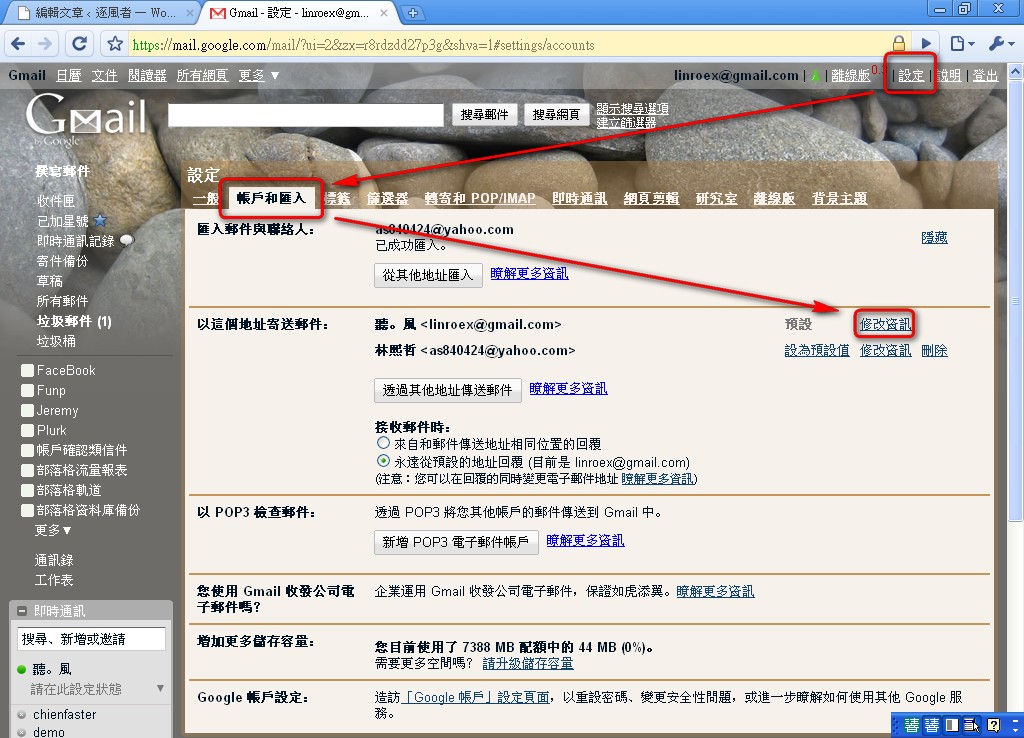This screenshot has width=1024, height=738.
Task: Close the Gmail 設定 browser tab
Action: [383, 12]
